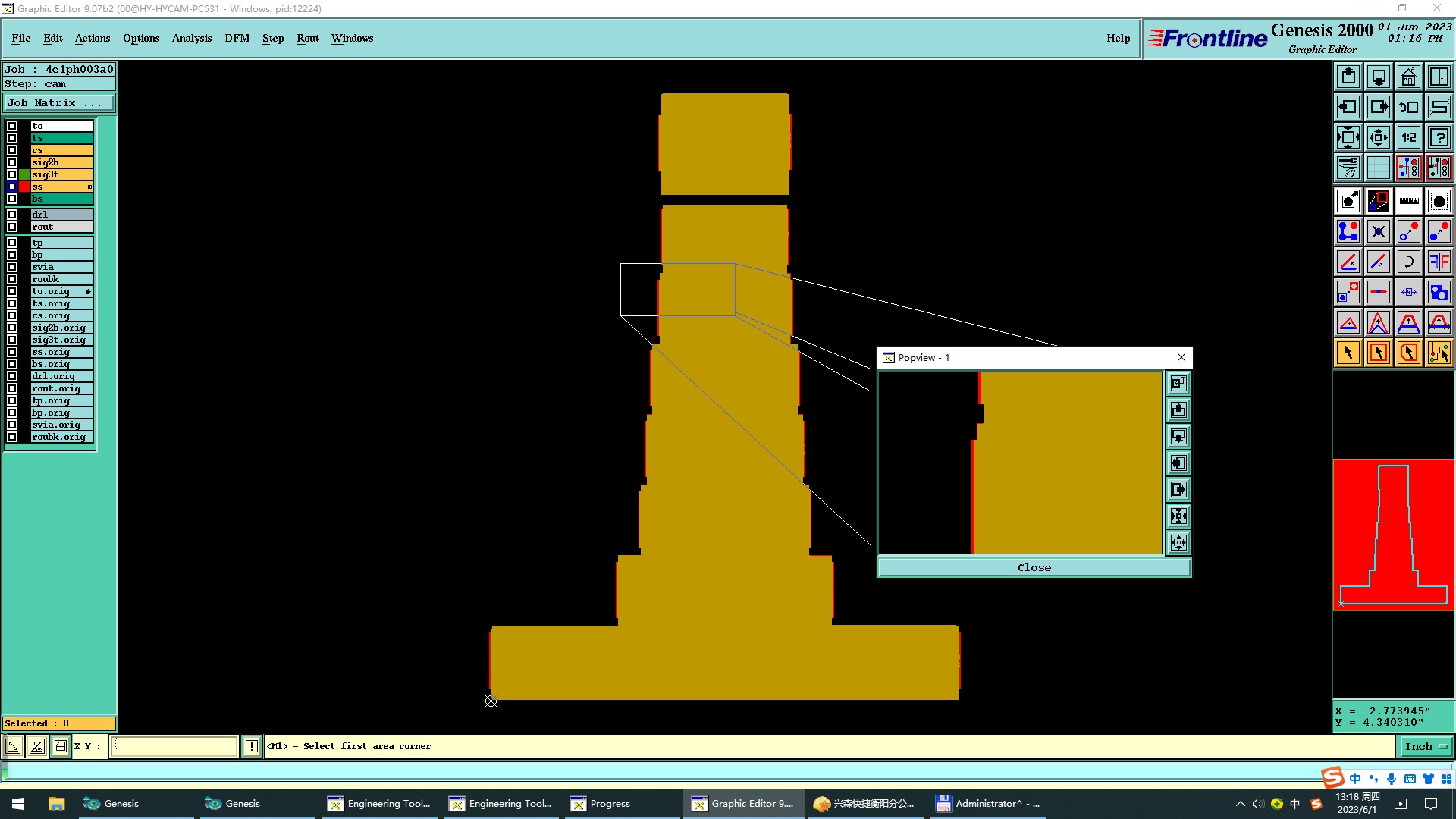Toggle display checkbox for drl layer
This screenshot has width=1456, height=819.
(12, 215)
